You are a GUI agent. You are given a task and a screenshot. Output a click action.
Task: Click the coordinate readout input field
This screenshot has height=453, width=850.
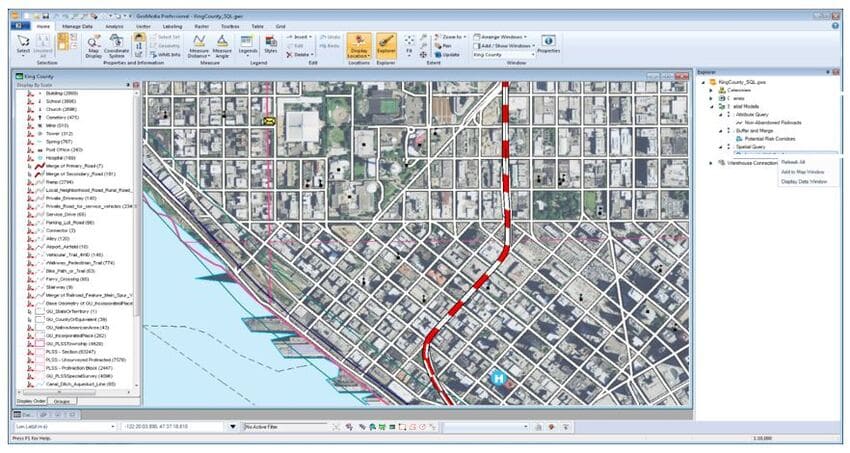[160, 427]
